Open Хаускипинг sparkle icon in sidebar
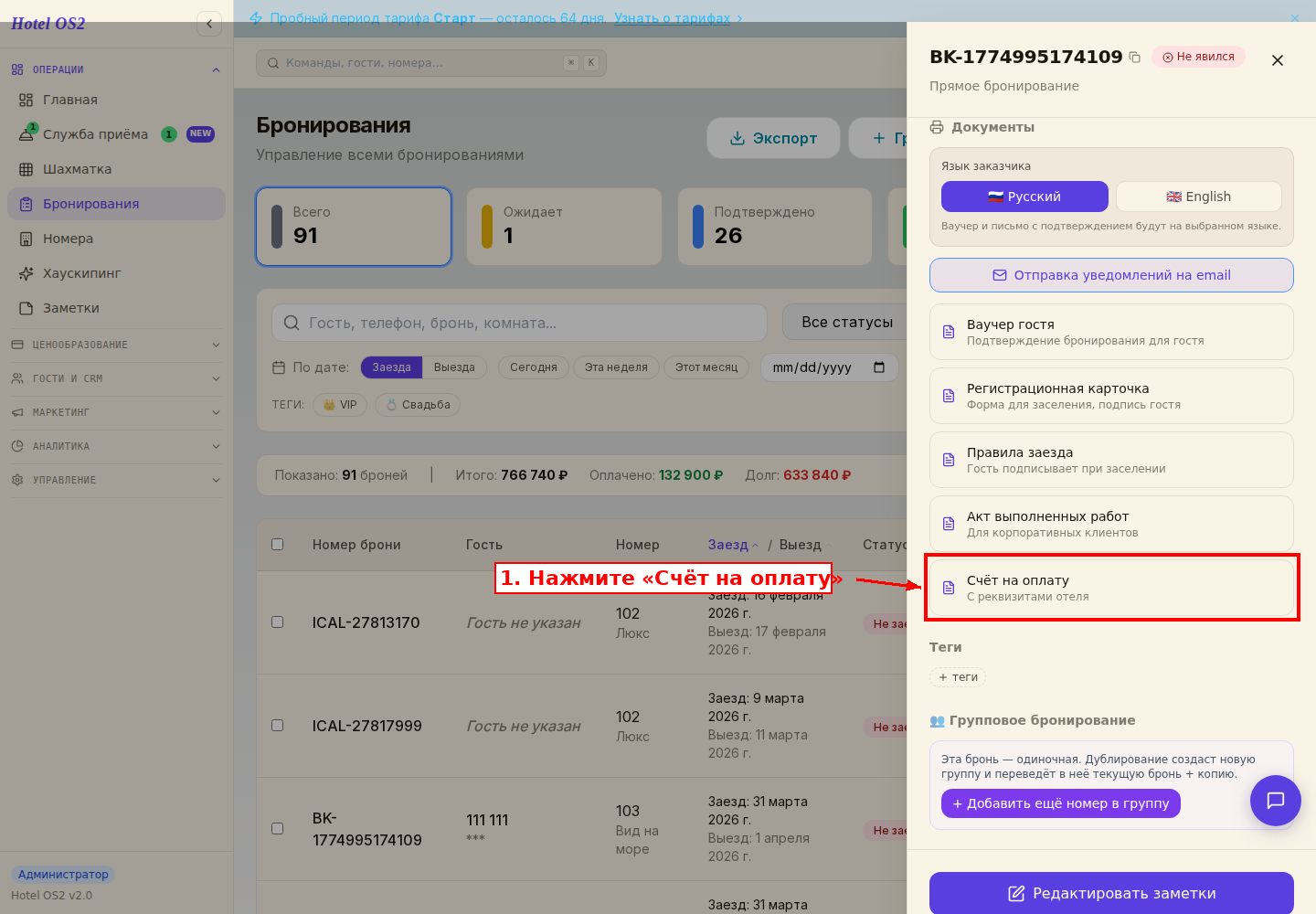The width and height of the screenshot is (1316, 914). click(26, 273)
